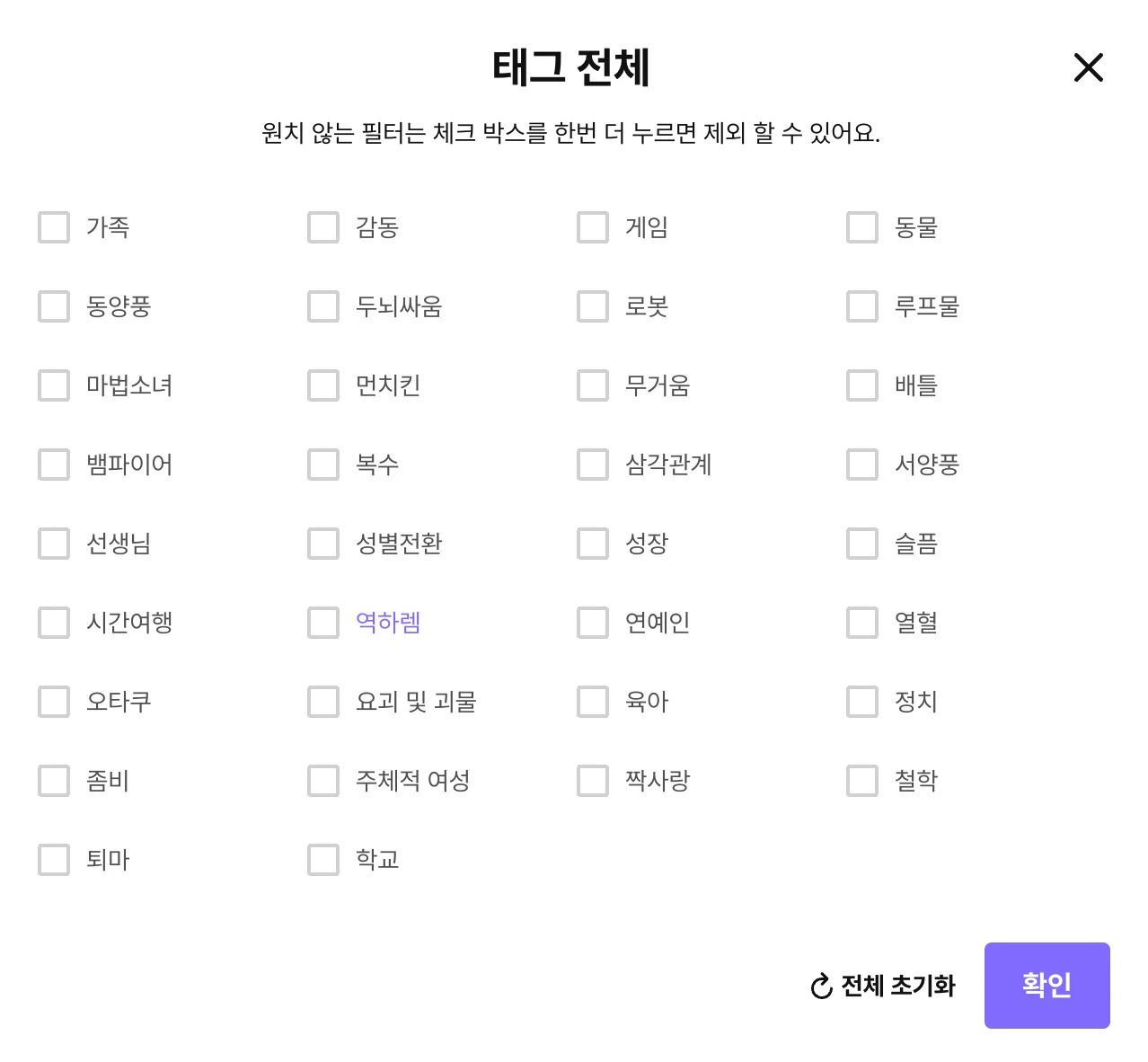This screenshot has width=1148, height=1062.
Task: Check the 삼각관계 tag
Action: point(592,465)
